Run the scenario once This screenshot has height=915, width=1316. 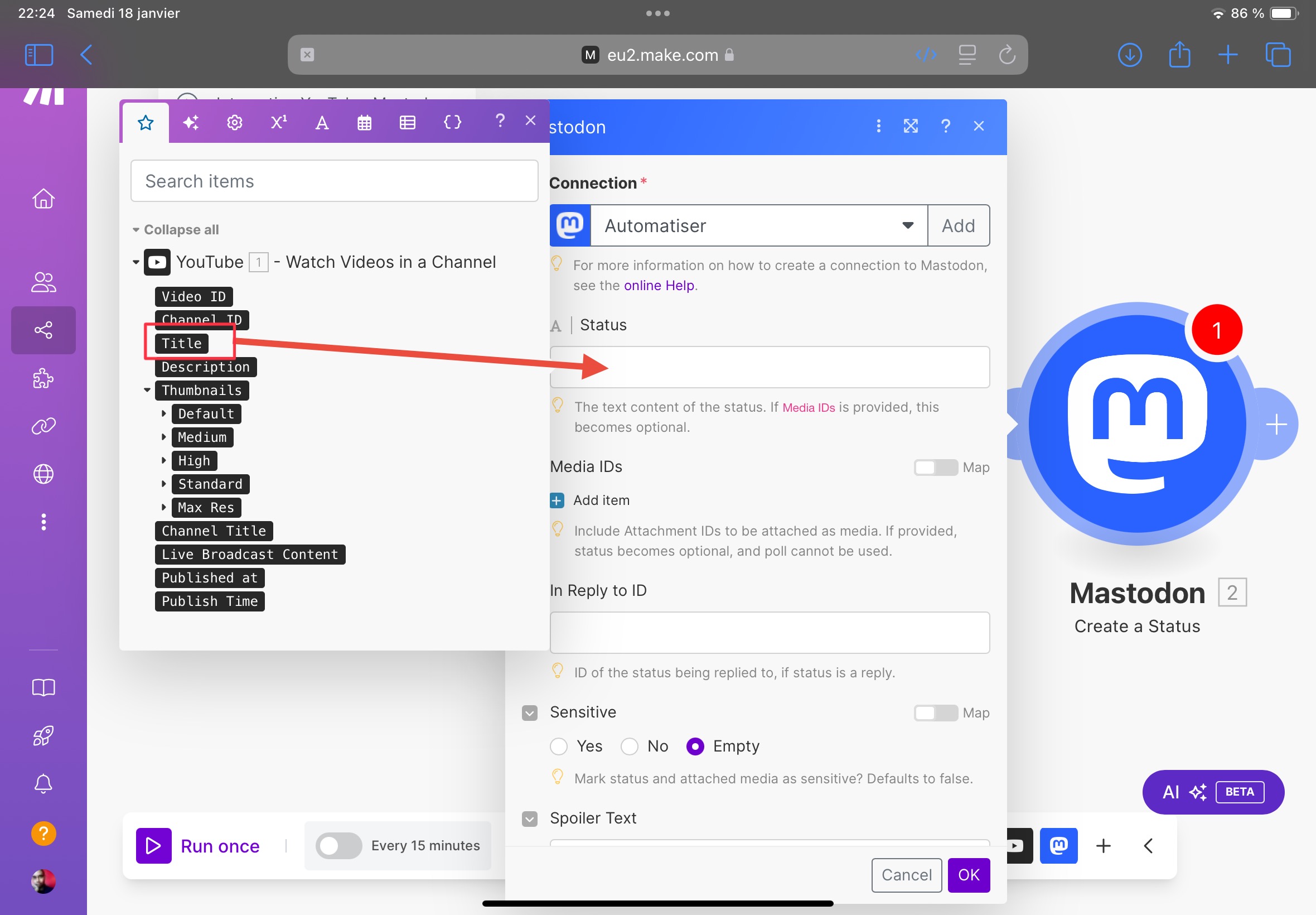click(197, 846)
